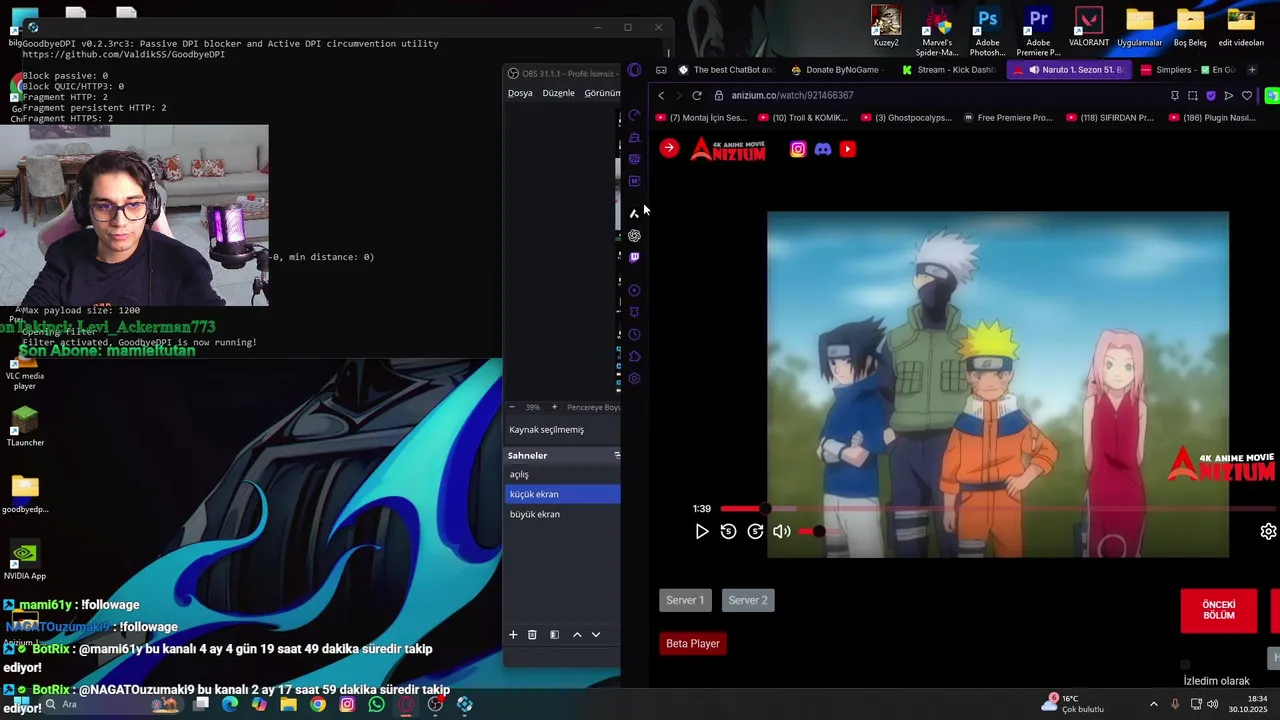1280x720 pixels.
Task: Open VALORANT desktop shortcut
Action: coord(1088,27)
